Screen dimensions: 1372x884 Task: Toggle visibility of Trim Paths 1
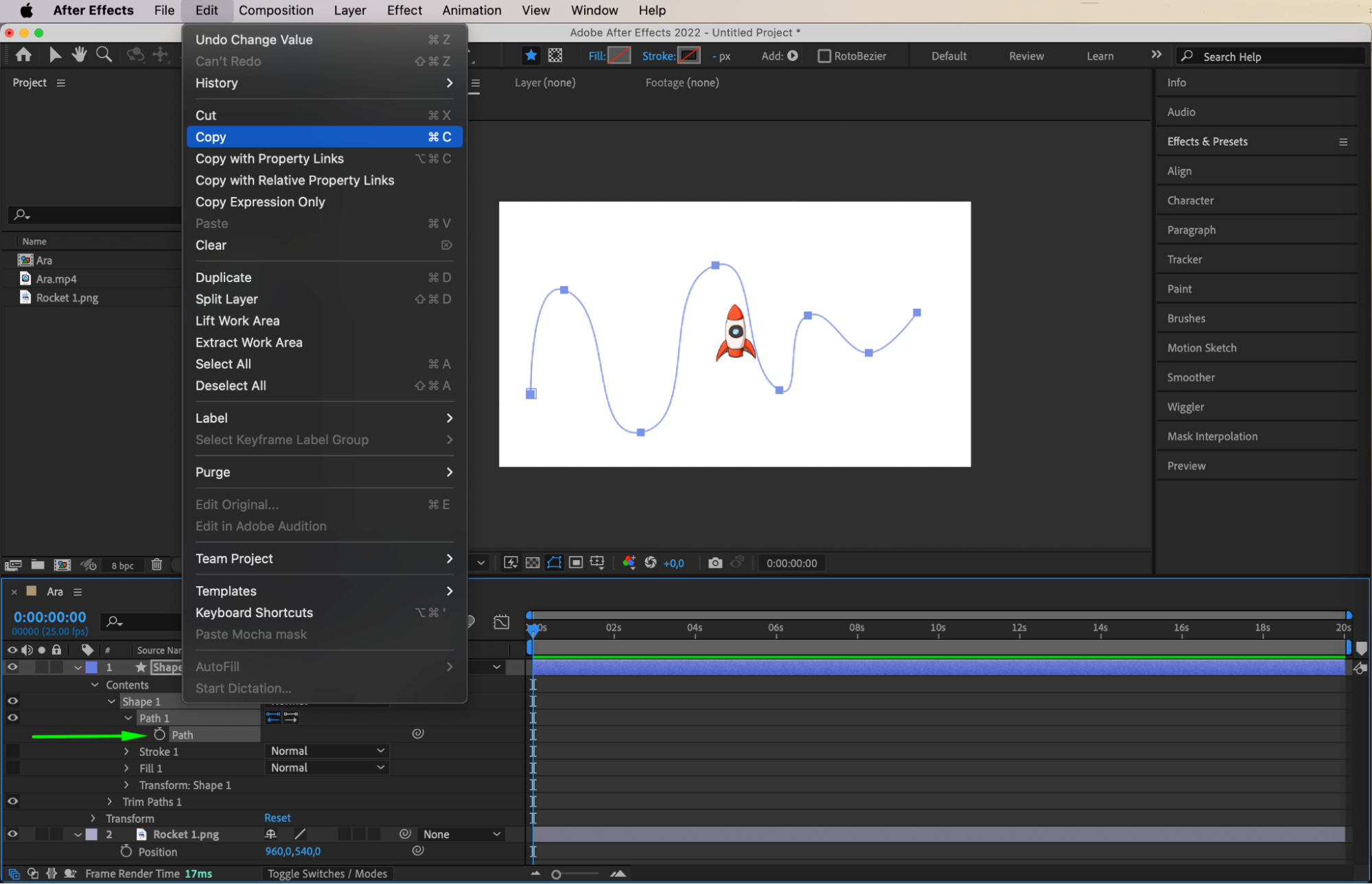(12, 801)
